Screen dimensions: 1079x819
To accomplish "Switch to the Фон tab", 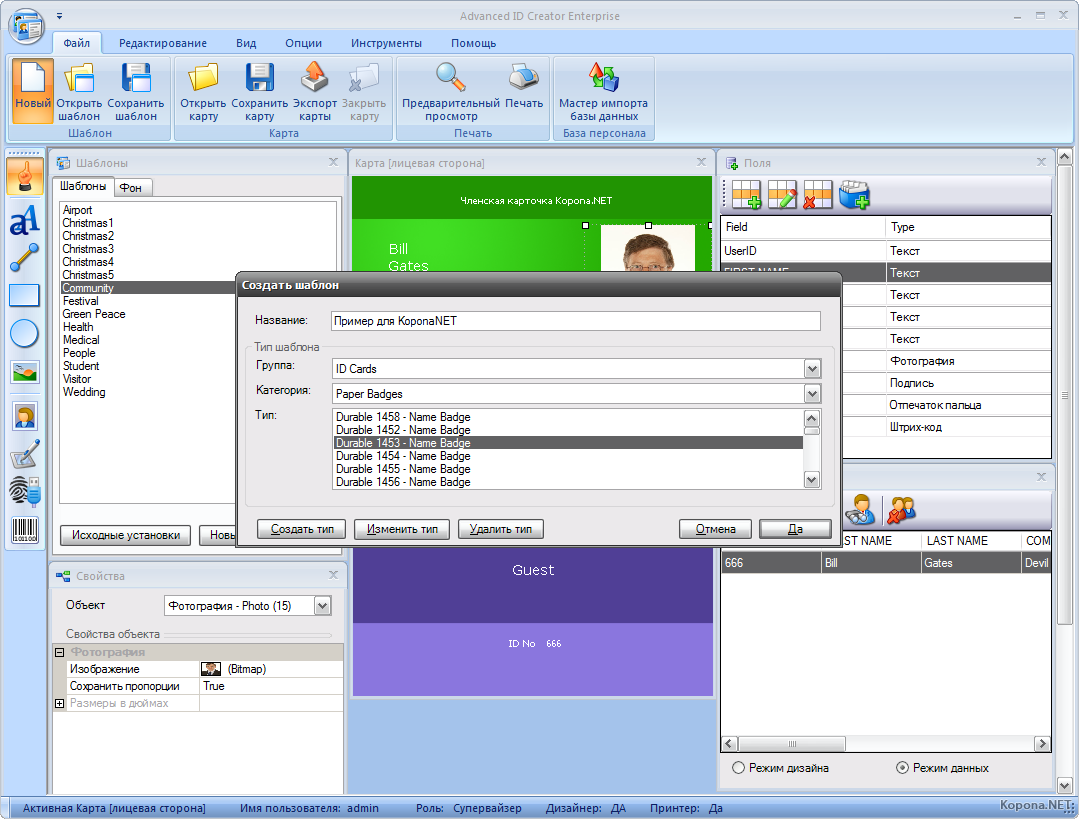I will [130, 187].
